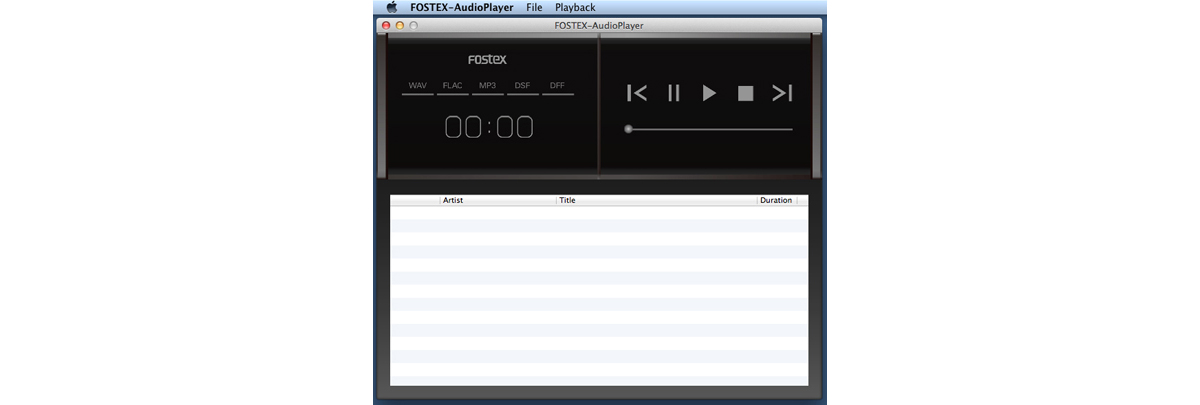This screenshot has width=1200, height=405.
Task: Click the WAV format indicator
Action: pyautogui.click(x=418, y=86)
